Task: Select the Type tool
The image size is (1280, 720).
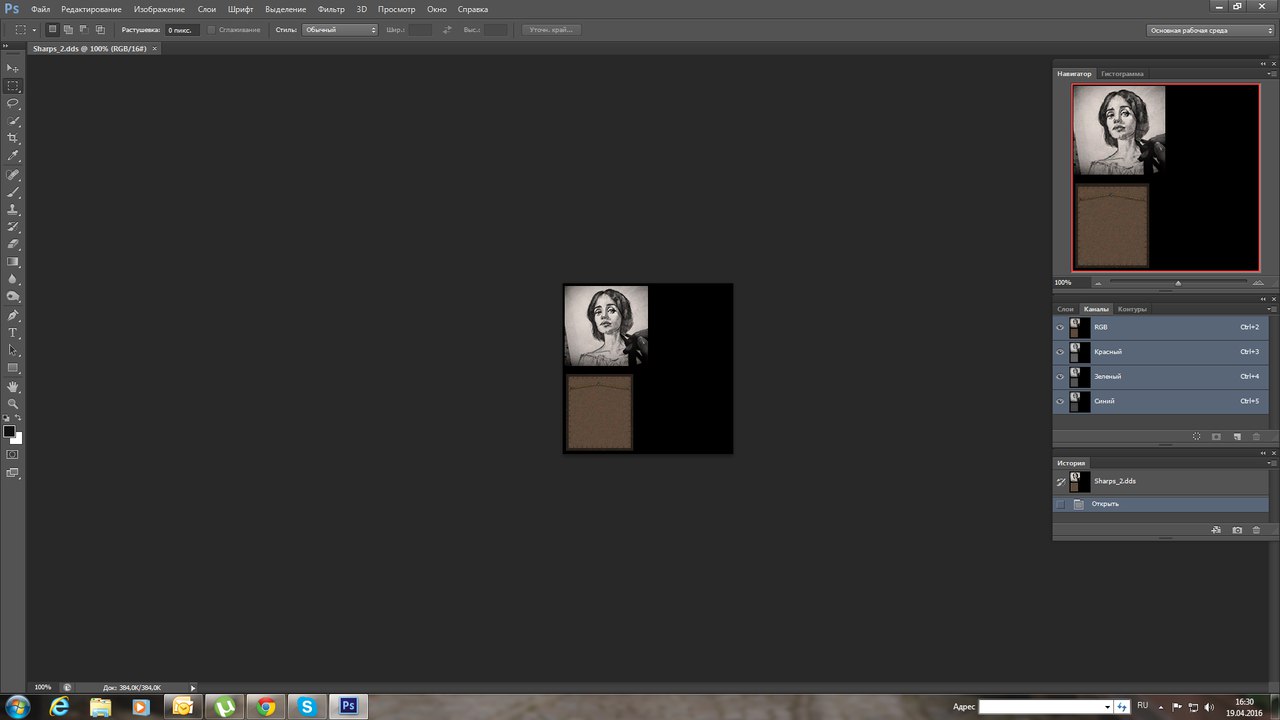Action: 14,333
